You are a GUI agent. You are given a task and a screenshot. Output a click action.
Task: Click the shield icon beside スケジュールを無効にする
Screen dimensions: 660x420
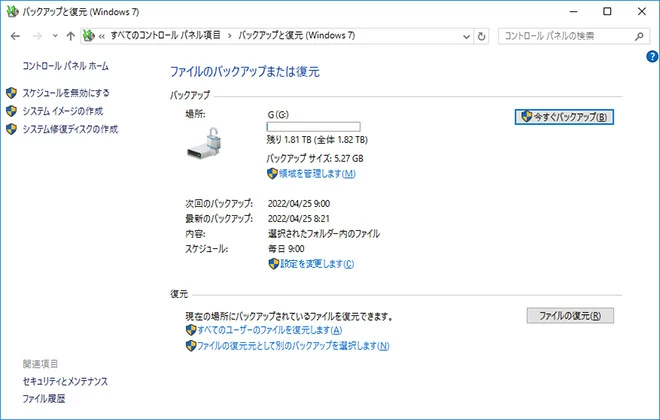[x=11, y=93]
